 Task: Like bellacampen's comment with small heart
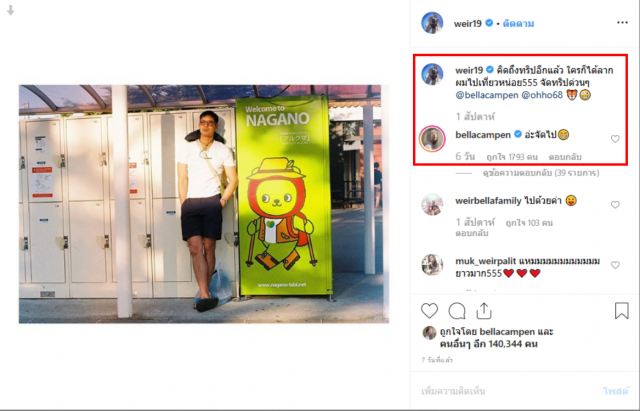[615, 139]
